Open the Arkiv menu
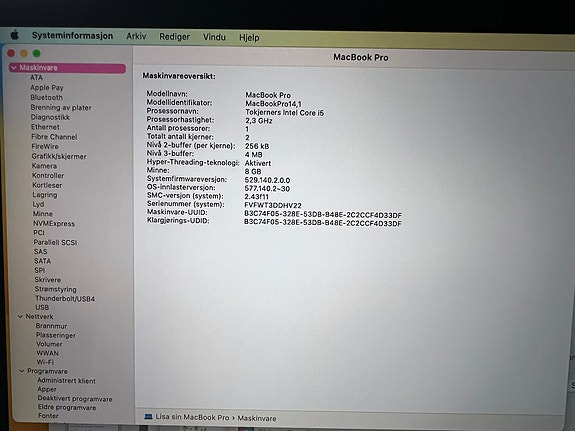 coord(136,36)
